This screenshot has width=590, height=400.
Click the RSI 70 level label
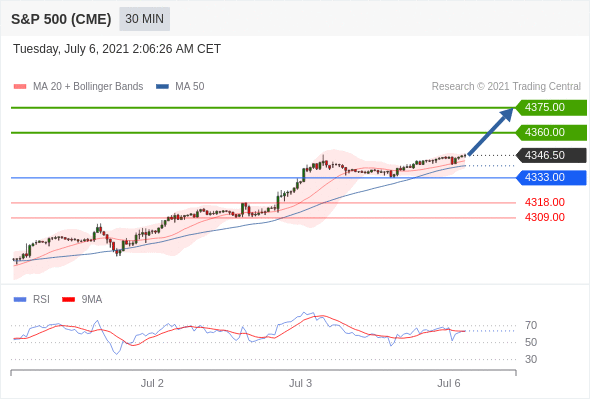pyautogui.click(x=531, y=325)
